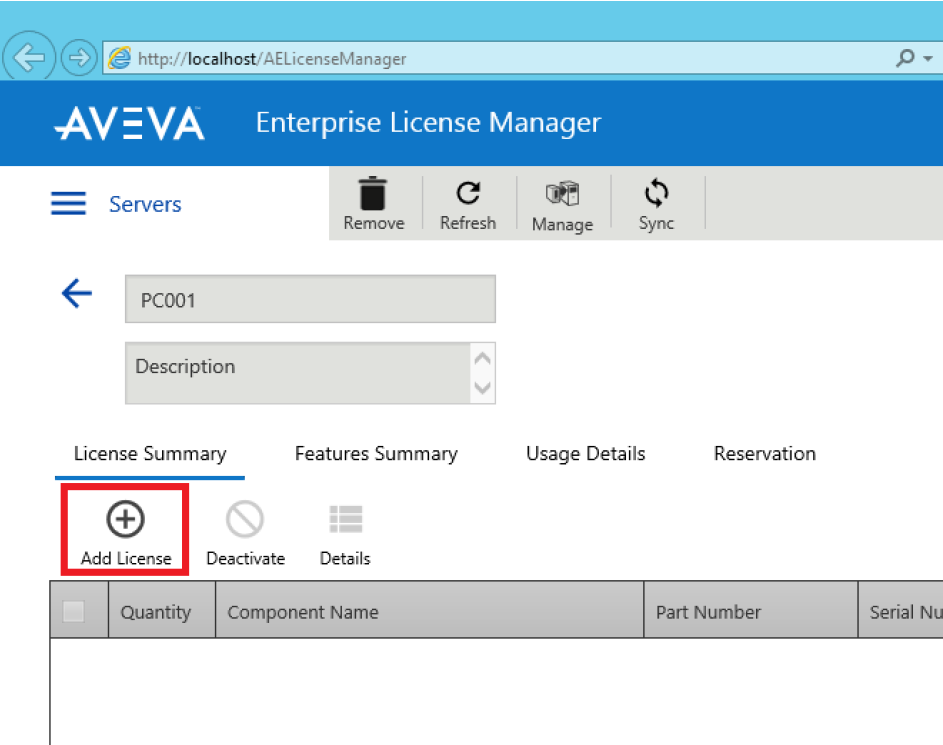This screenshot has height=745, width=943.
Task: Switch to the Features Summary tab
Action: [376, 453]
